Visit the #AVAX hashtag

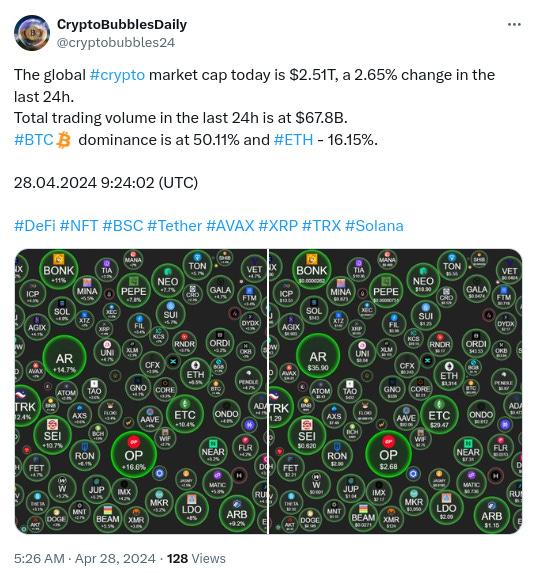(x=230, y=226)
